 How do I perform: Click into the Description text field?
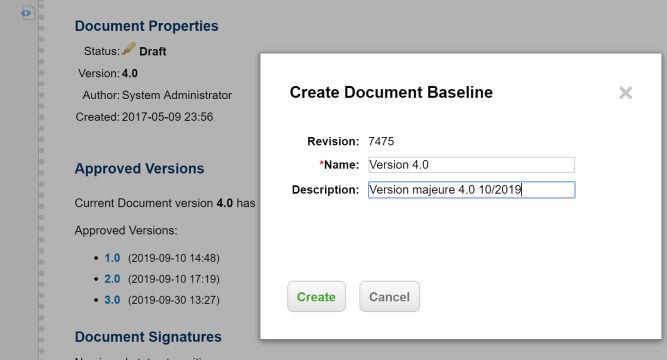pos(471,190)
